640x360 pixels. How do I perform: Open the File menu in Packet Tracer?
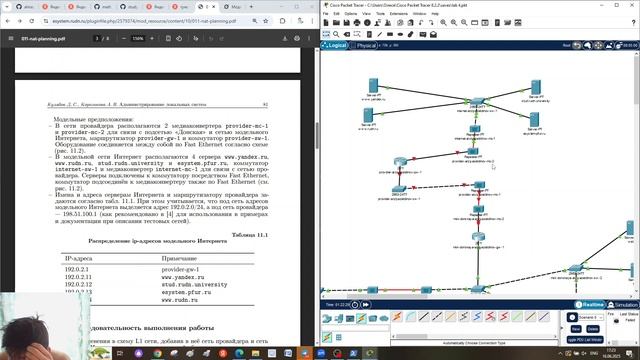pos(325,13)
